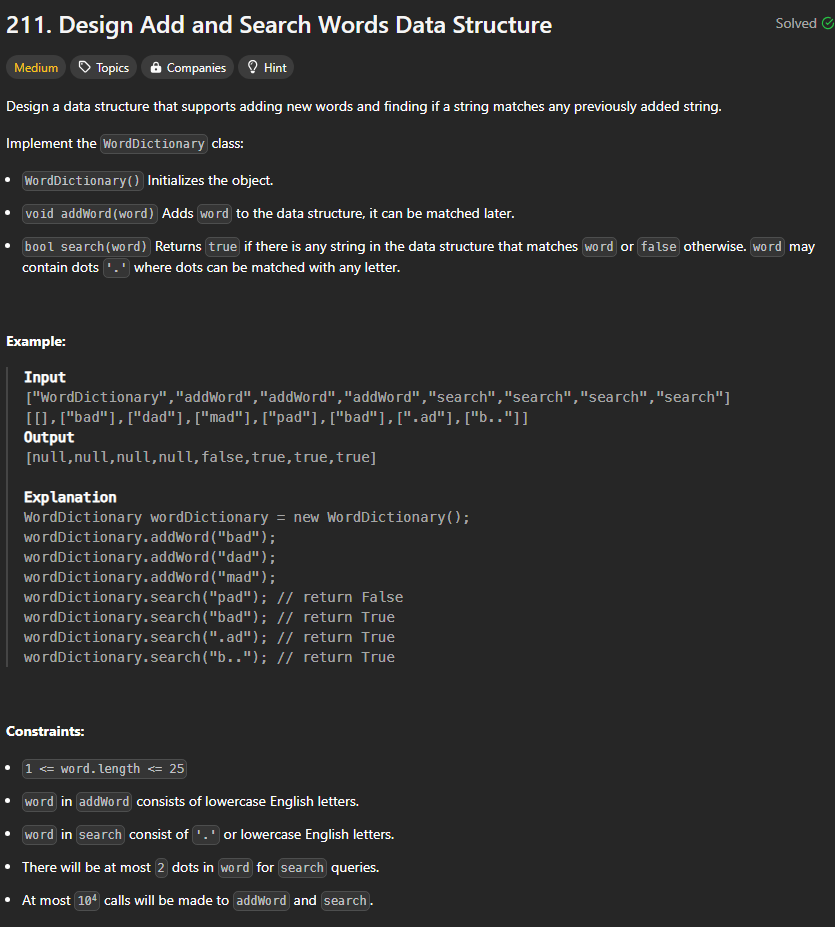This screenshot has width=835, height=927.
Task: Click the Solved status label
Action: 796,23
